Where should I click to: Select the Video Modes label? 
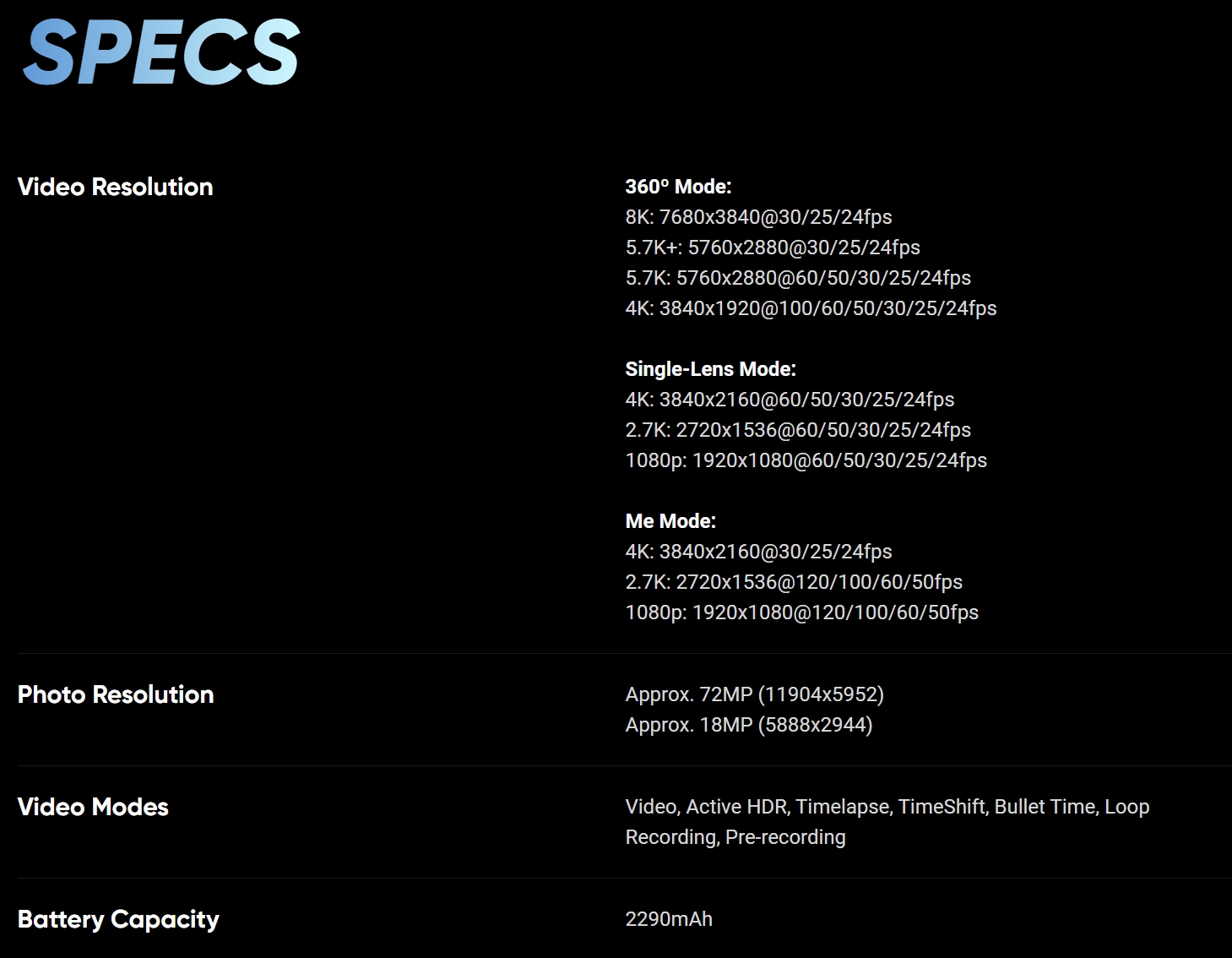93,807
